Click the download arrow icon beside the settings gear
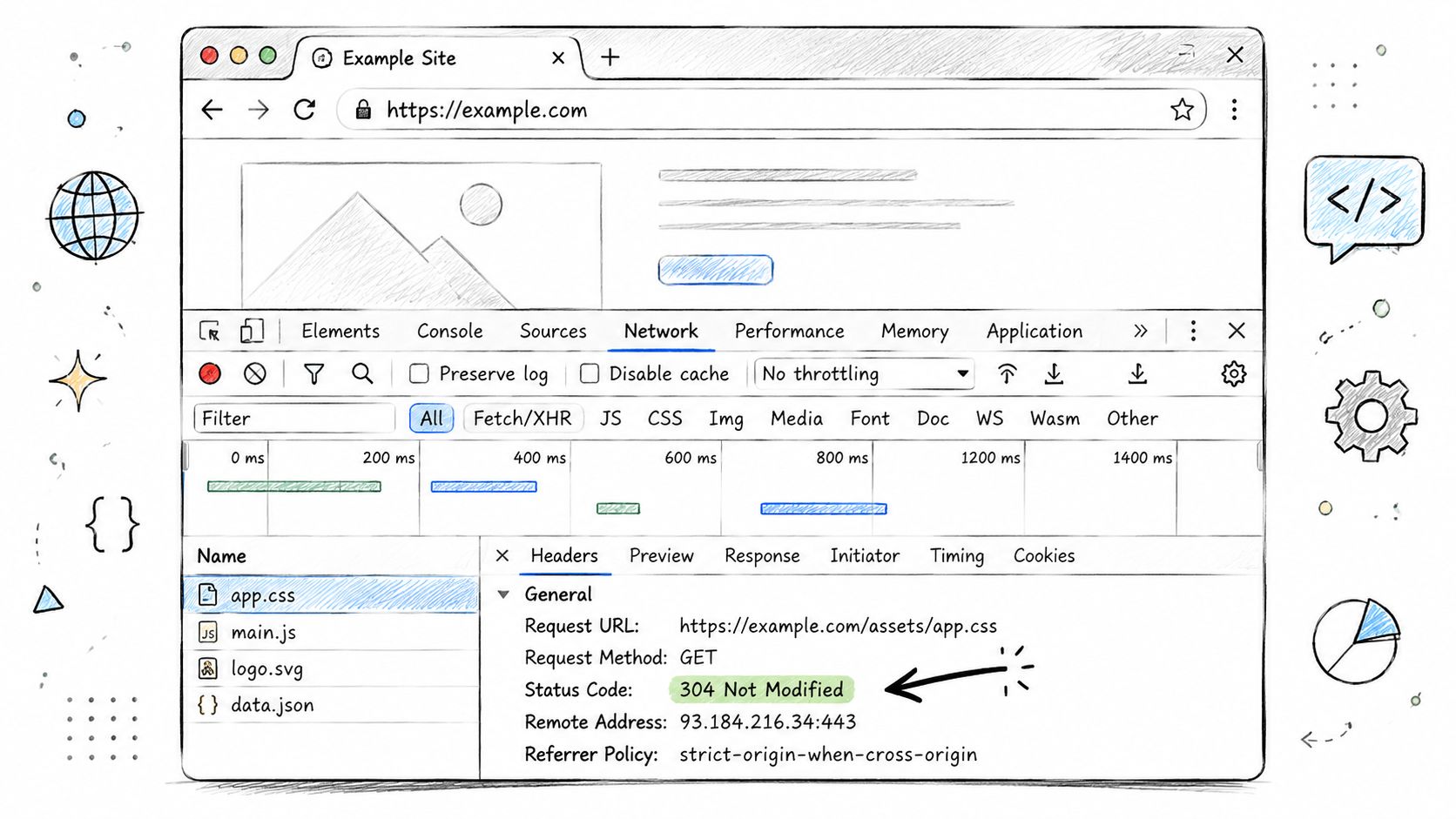Screen dimensions: 1456x819 [x=1137, y=374]
